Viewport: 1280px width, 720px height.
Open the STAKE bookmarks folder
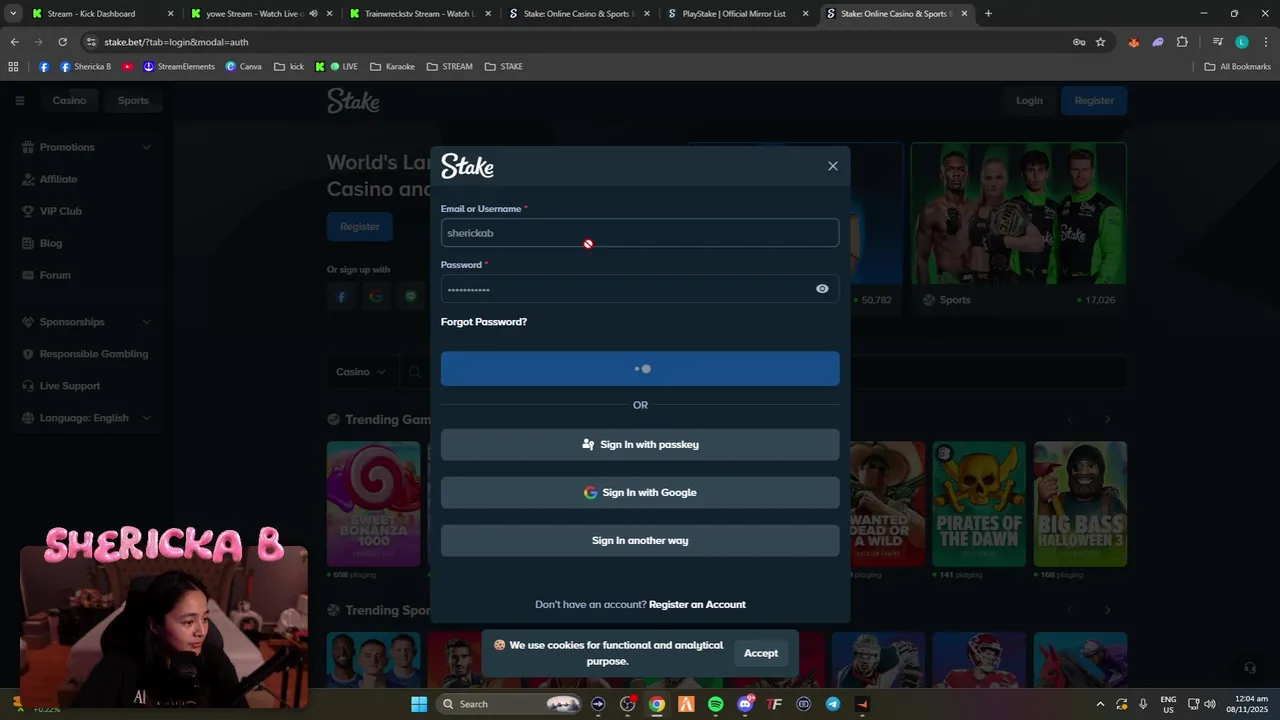click(x=503, y=67)
